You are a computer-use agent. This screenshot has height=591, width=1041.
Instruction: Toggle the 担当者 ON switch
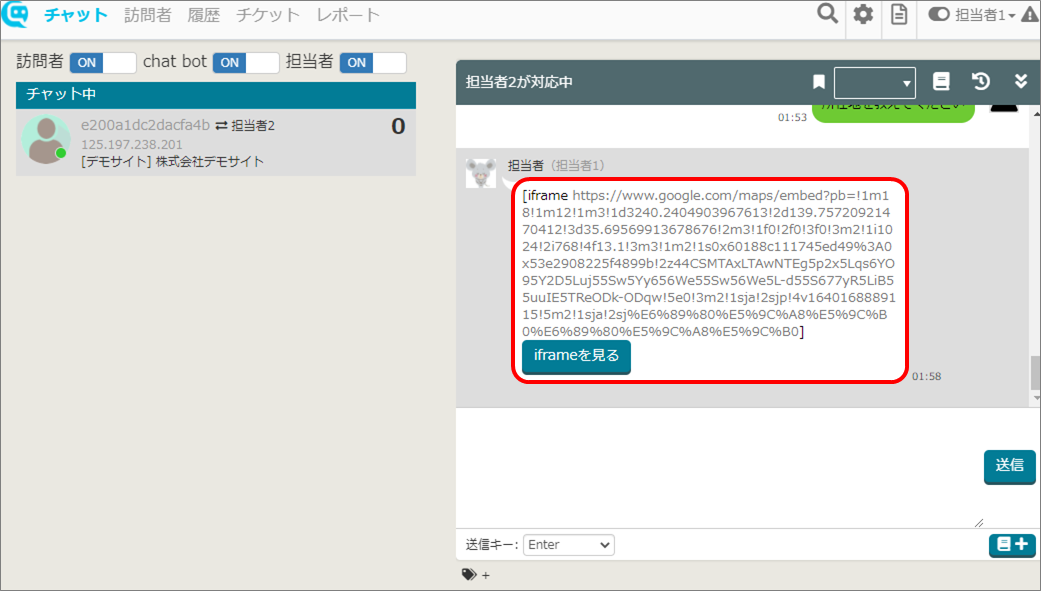point(373,62)
